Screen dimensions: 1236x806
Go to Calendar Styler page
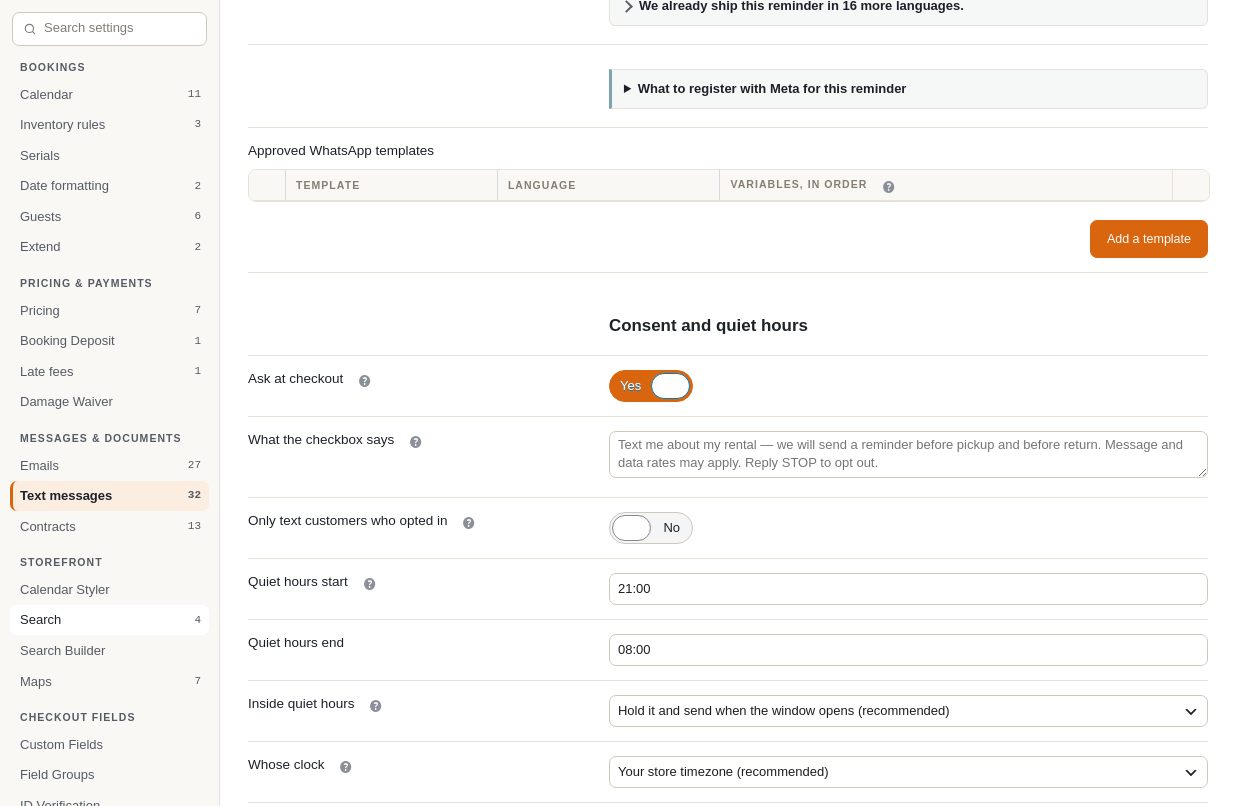pyautogui.click(x=110, y=590)
